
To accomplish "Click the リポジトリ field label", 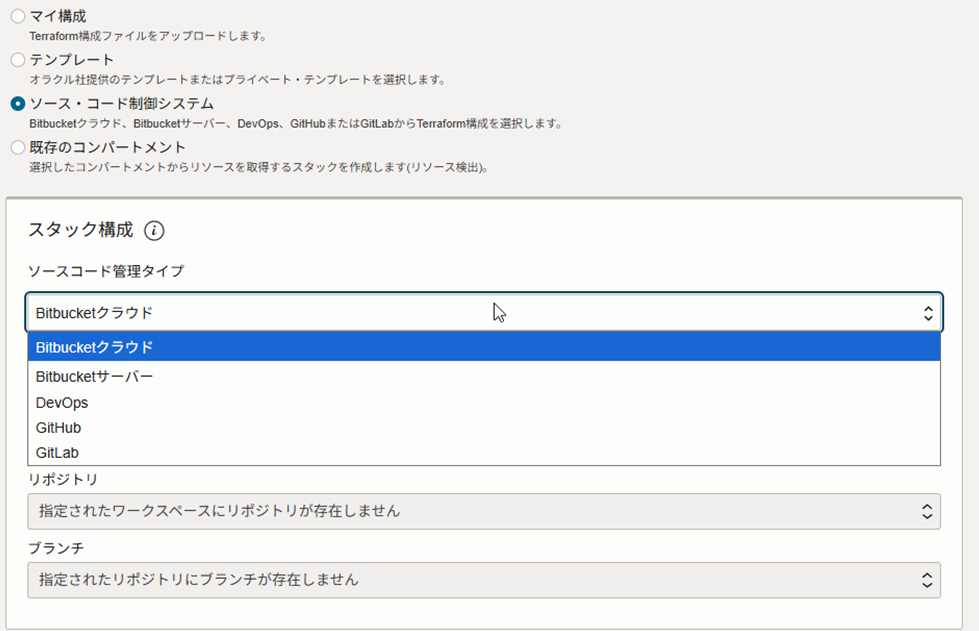I will tap(63, 479).
